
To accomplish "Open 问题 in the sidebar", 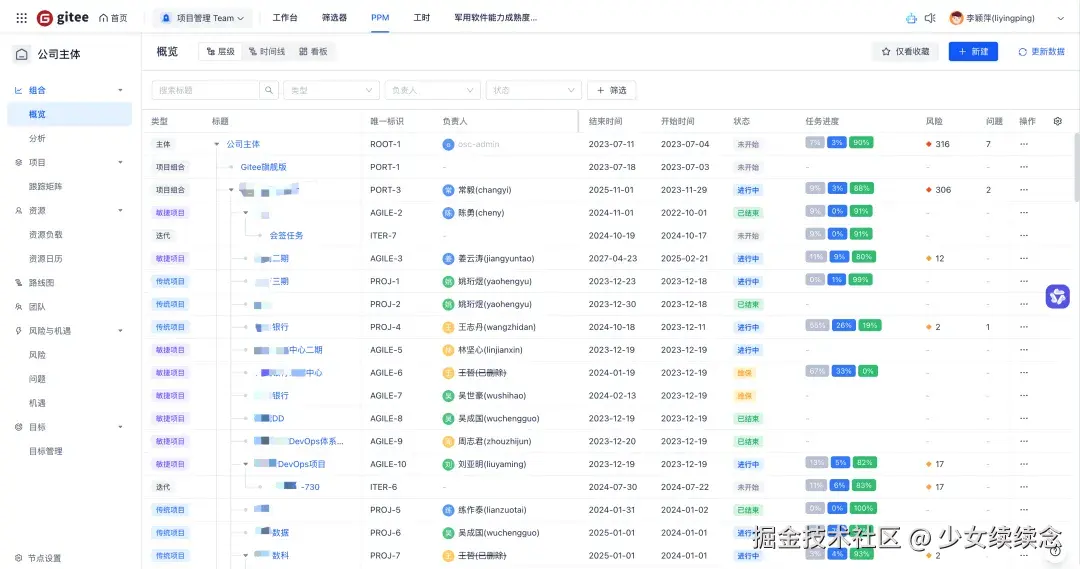I will pyautogui.click(x=37, y=379).
